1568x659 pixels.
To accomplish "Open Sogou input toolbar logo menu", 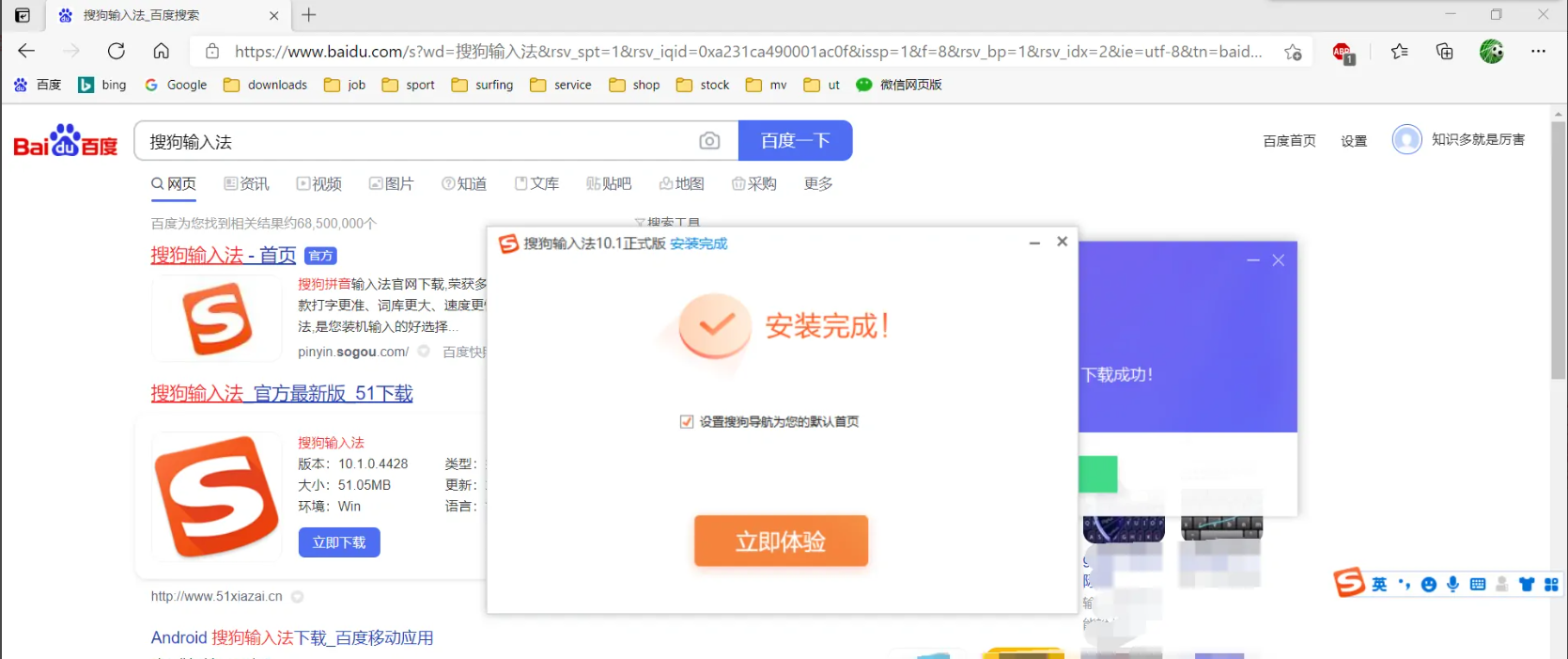I will (x=1349, y=582).
